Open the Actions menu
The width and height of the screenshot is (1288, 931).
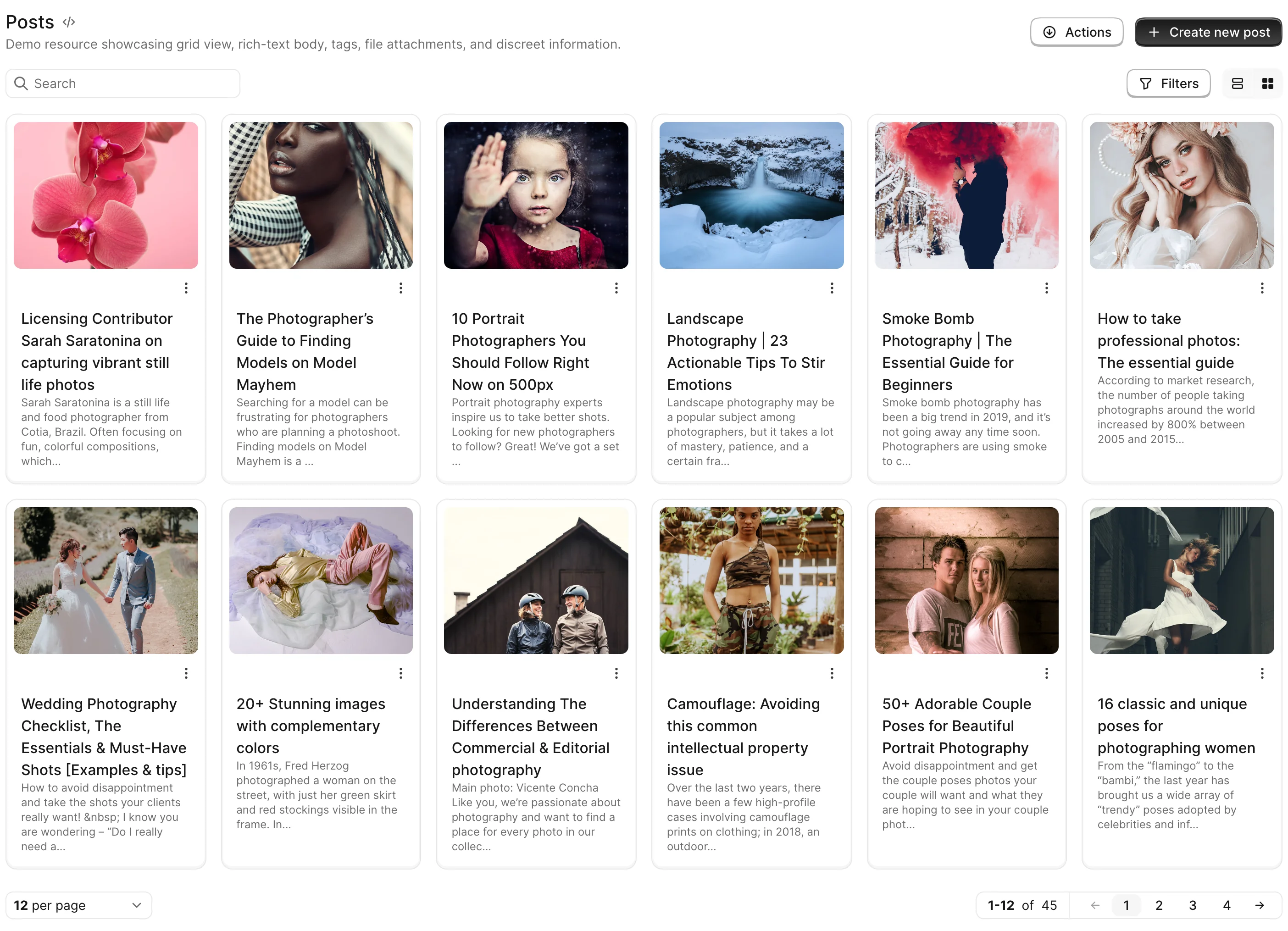pos(1076,33)
